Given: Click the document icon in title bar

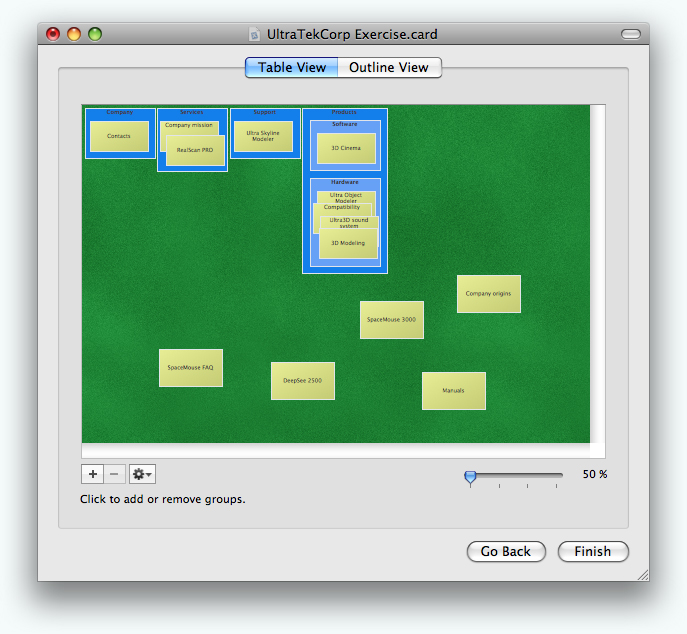Looking at the screenshot, I should click(x=255, y=34).
